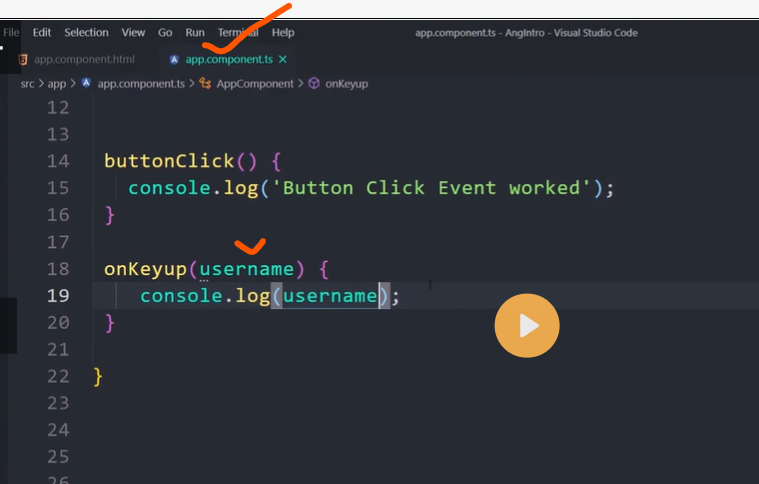This screenshot has width=759, height=484.
Task: Open the View menu
Action: tap(133, 33)
